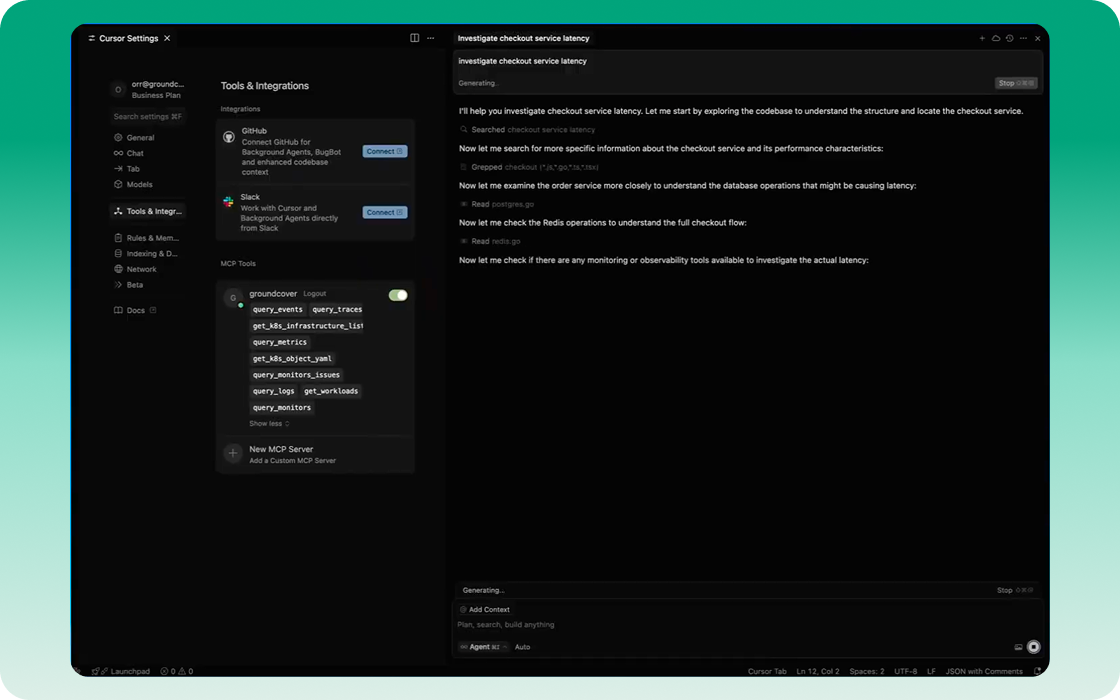Screen dimensions: 1120x700
Task: Open the Tab settings section
Action: tap(127, 169)
